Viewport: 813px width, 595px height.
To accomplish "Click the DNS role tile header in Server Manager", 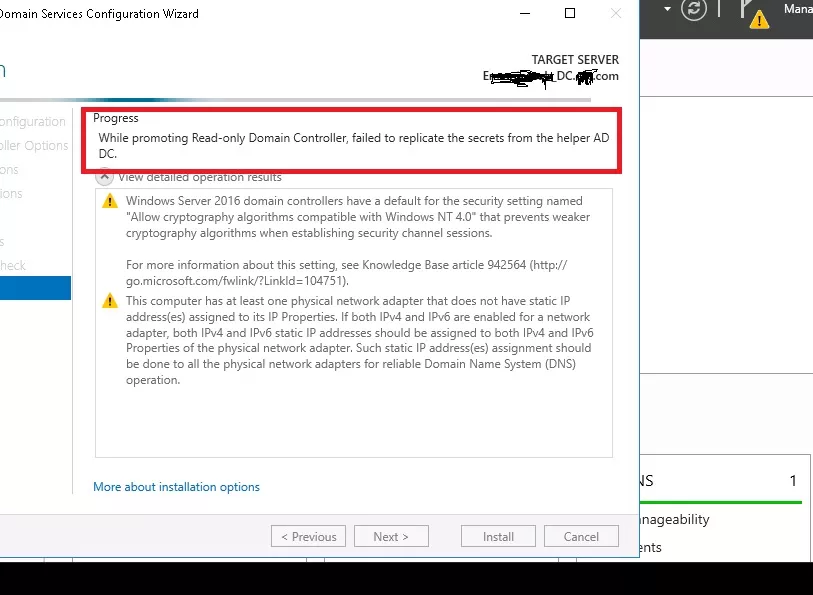I will (721, 481).
